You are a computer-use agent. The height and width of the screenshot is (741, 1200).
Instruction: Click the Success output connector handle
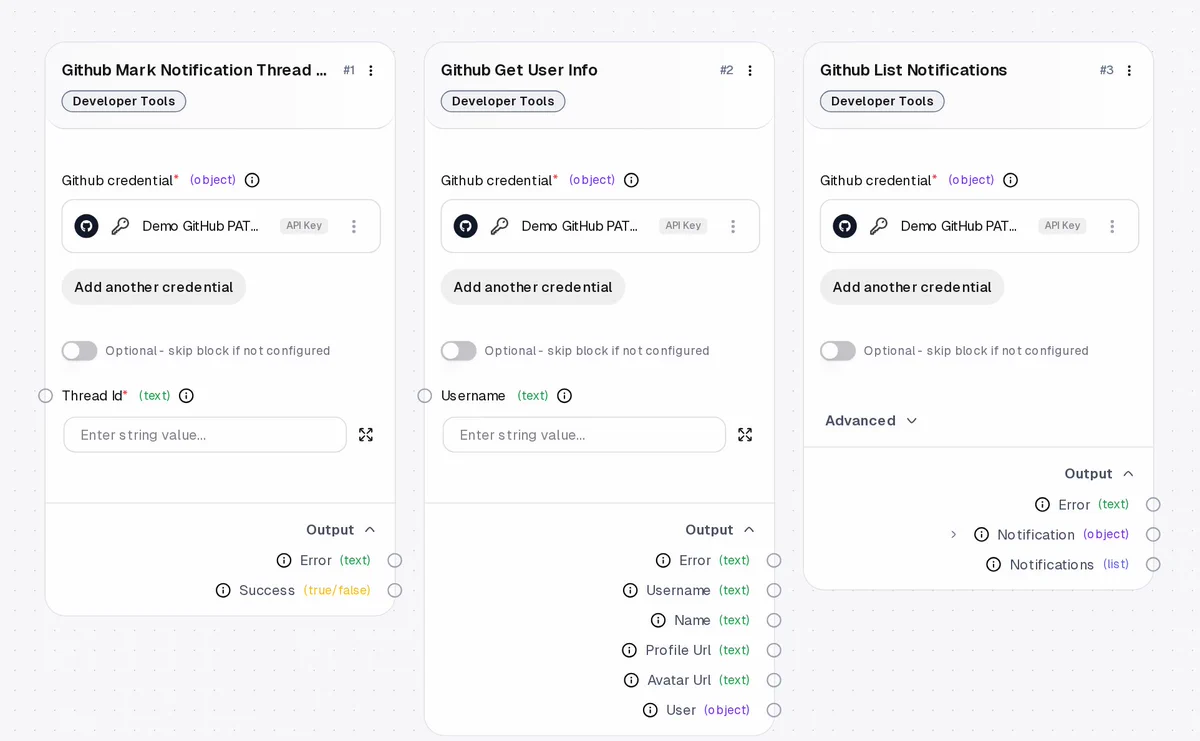pos(395,590)
